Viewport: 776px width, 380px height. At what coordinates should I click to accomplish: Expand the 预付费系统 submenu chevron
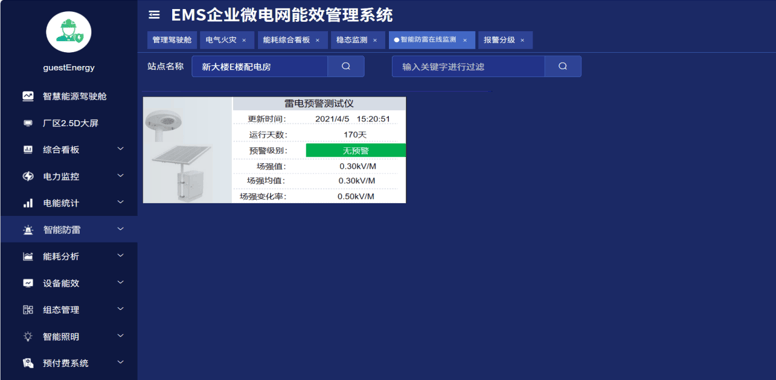pyautogui.click(x=120, y=363)
